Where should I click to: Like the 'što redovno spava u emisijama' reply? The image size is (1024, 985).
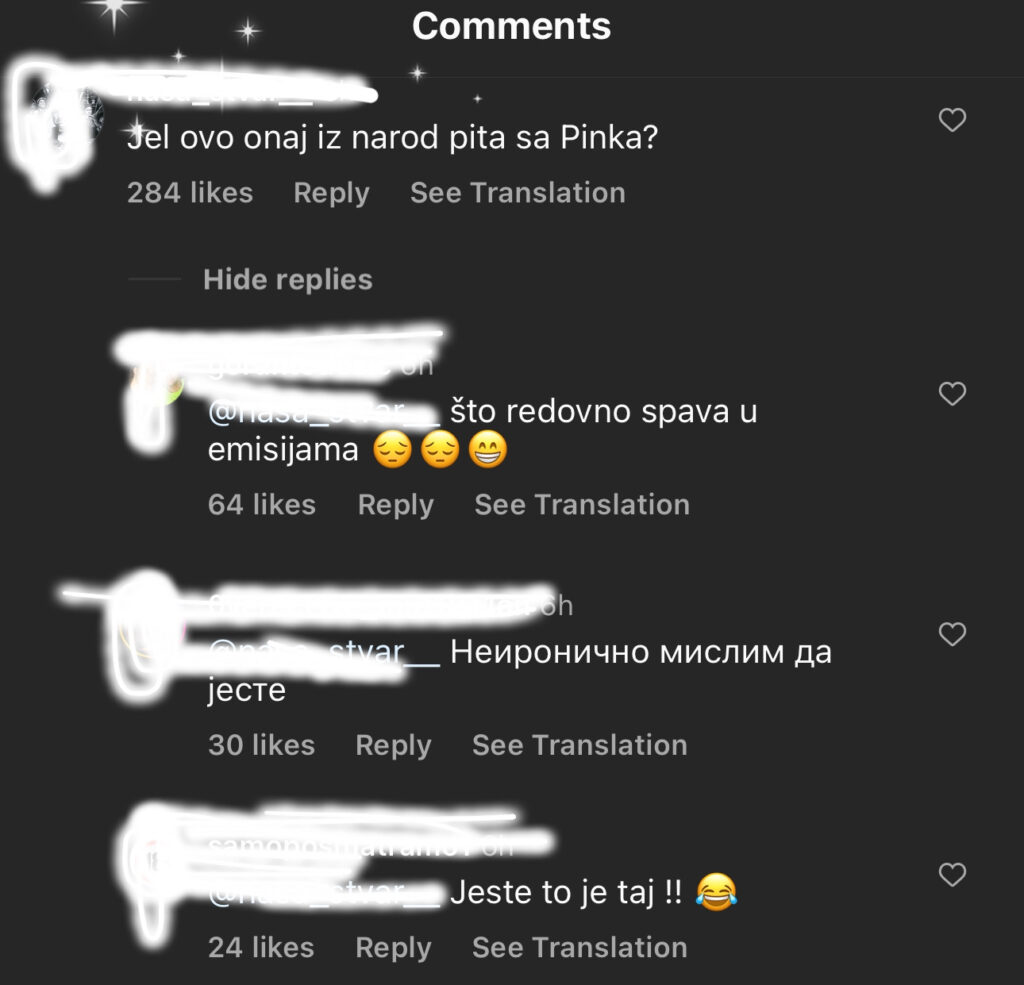(952, 394)
